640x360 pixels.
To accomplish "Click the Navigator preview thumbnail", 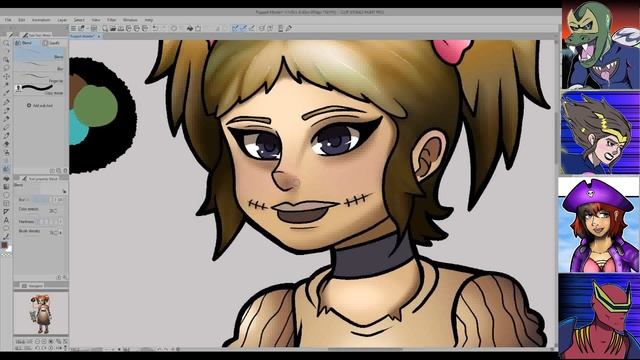I will pyautogui.click(x=41, y=313).
